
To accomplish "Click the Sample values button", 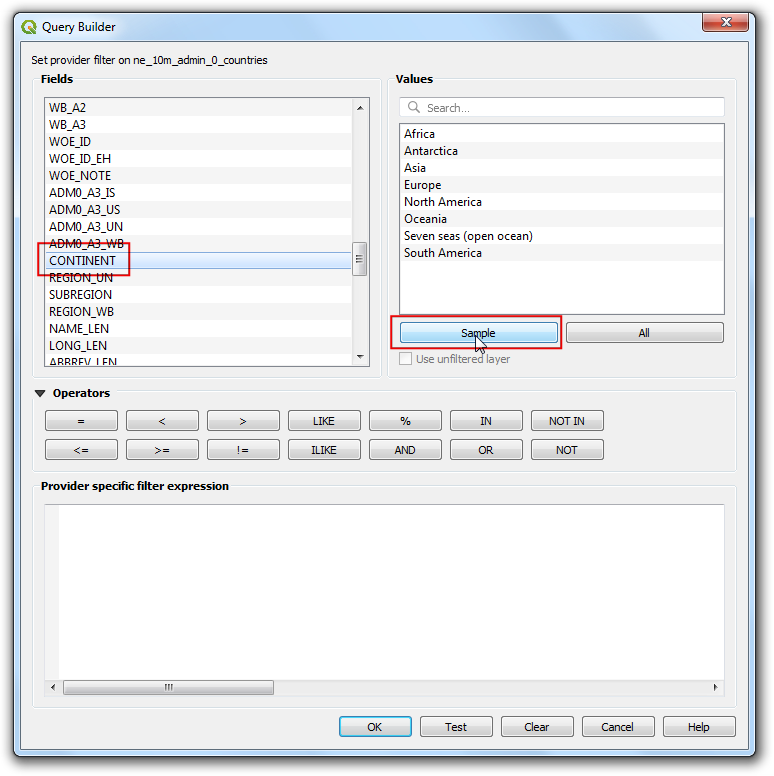I will 478,333.
